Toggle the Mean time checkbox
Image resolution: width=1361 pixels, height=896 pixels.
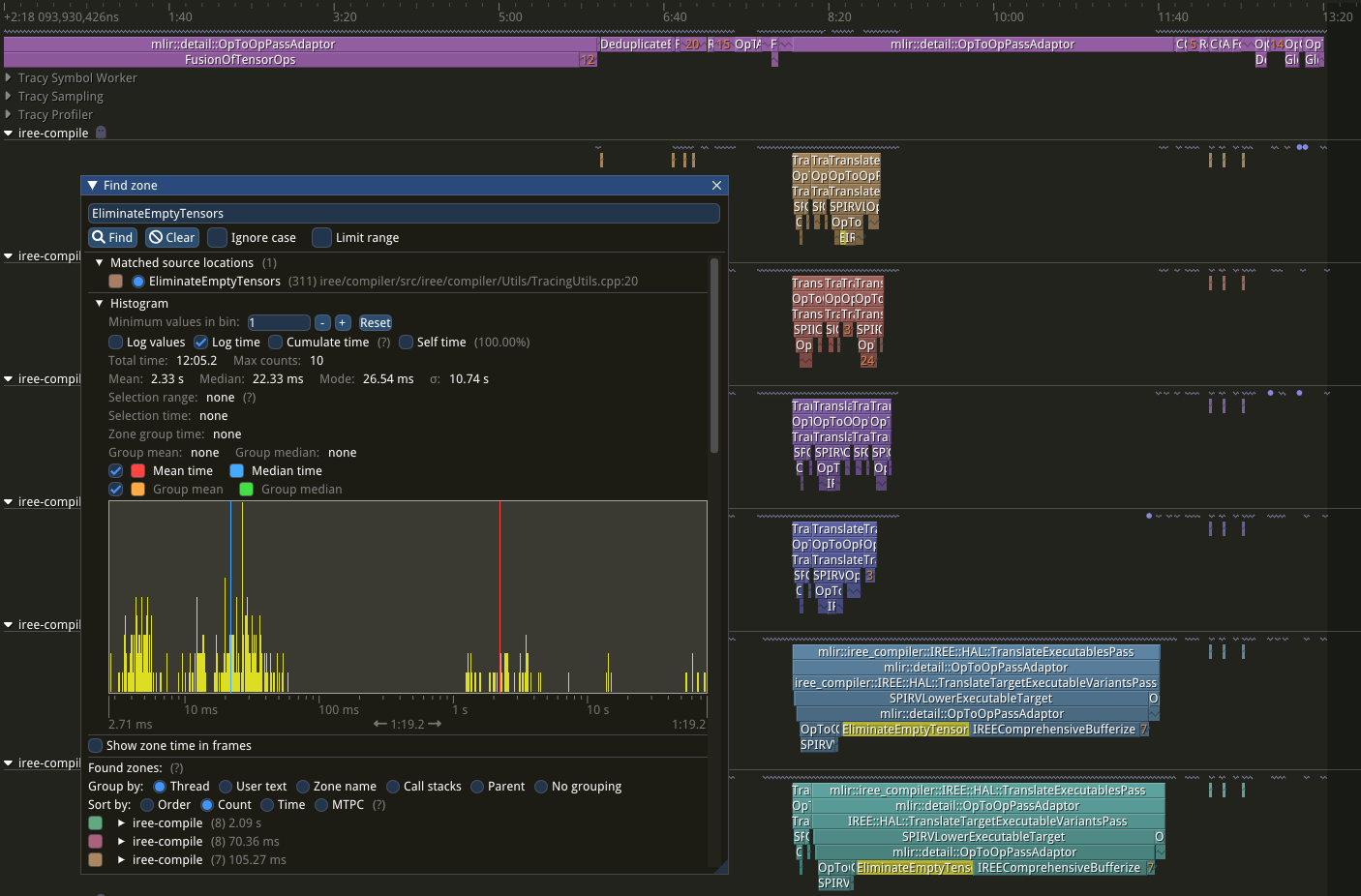tap(116, 471)
